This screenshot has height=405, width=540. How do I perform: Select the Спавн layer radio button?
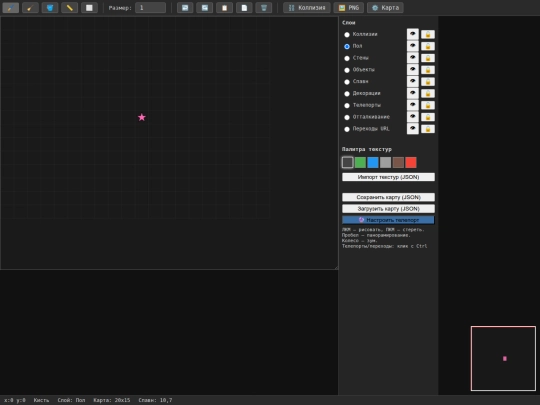tap(347, 82)
